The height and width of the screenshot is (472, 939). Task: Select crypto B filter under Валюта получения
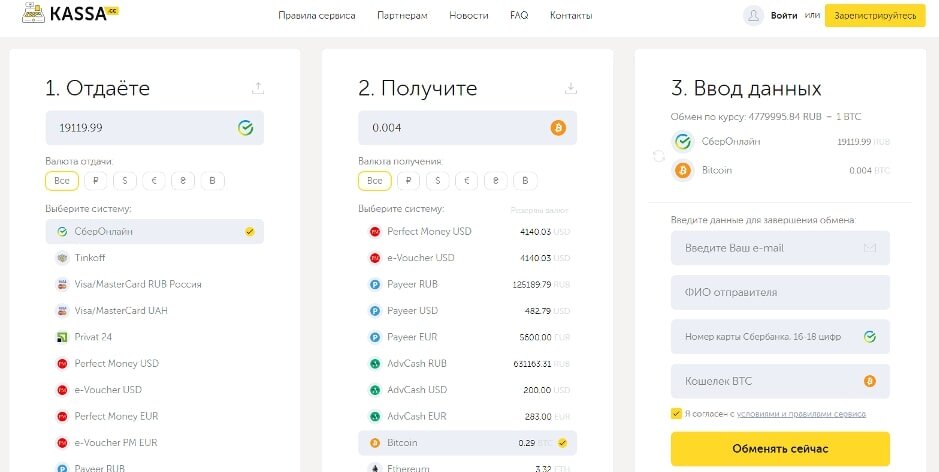525,181
